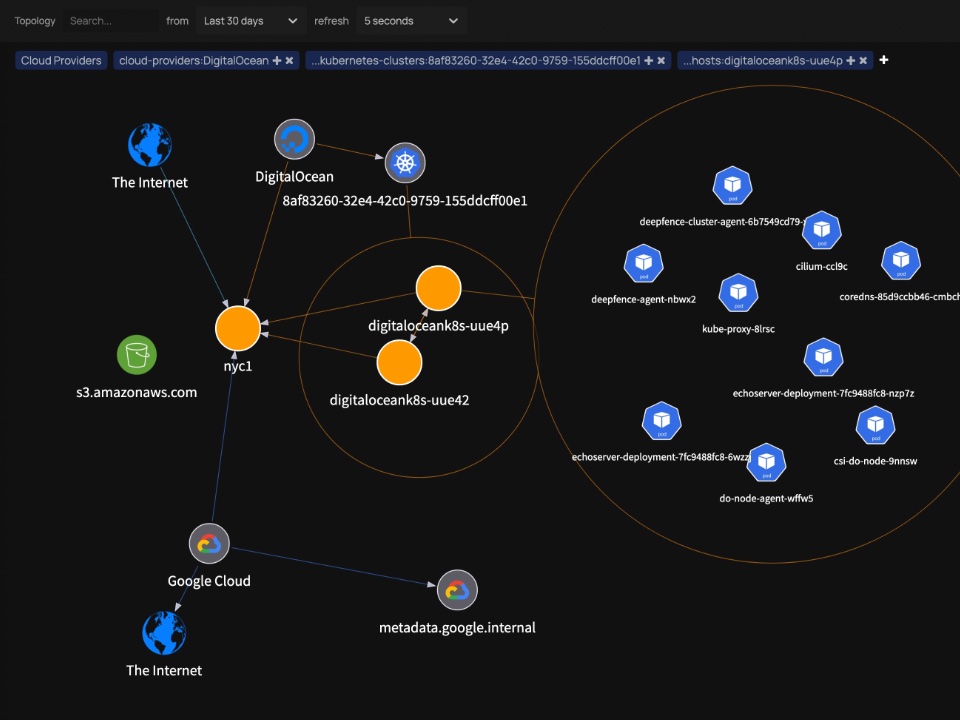
Task: Select the s3.amazonaws.com bucket icon
Action: click(x=137, y=354)
